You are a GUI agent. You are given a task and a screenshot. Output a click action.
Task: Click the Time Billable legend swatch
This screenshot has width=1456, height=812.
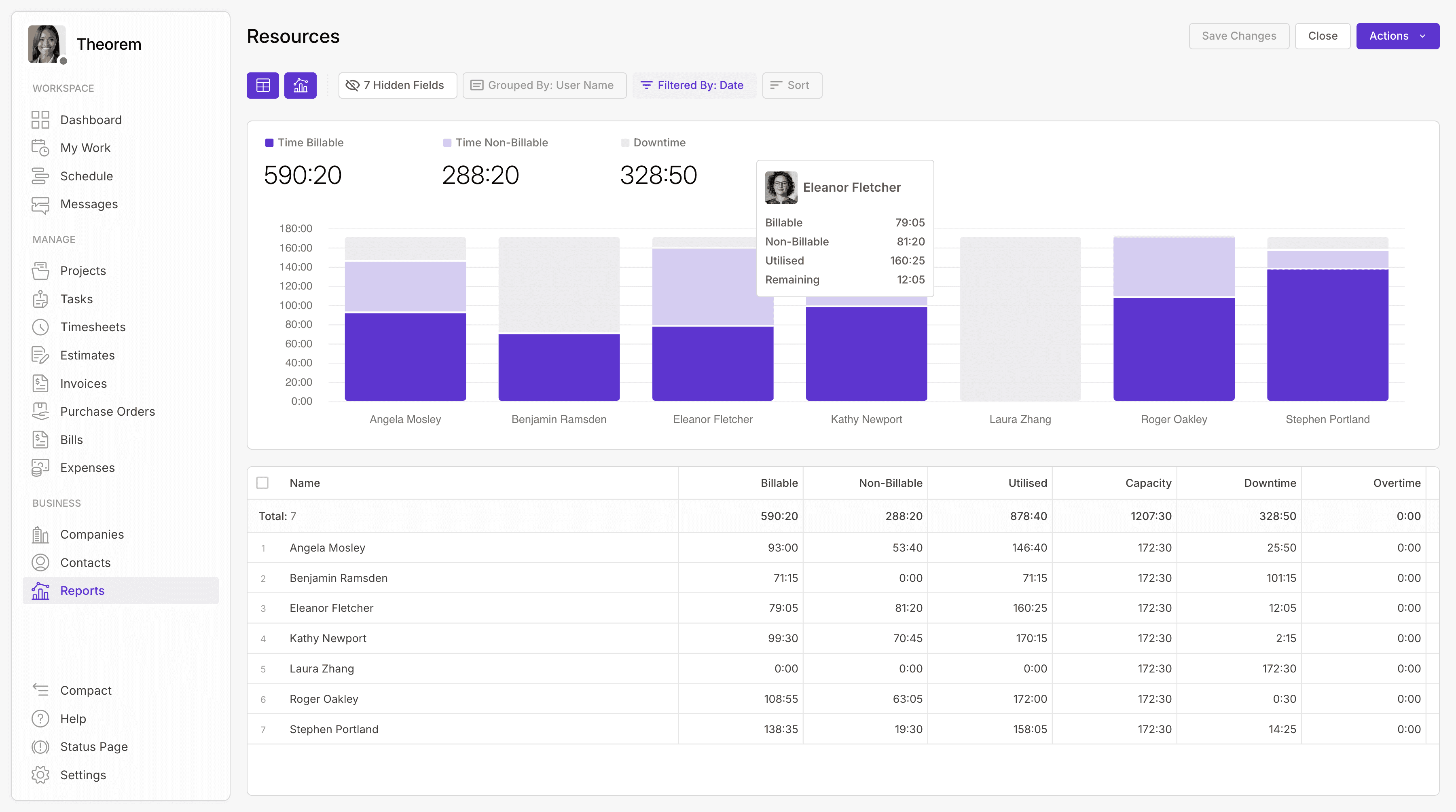pos(270,143)
